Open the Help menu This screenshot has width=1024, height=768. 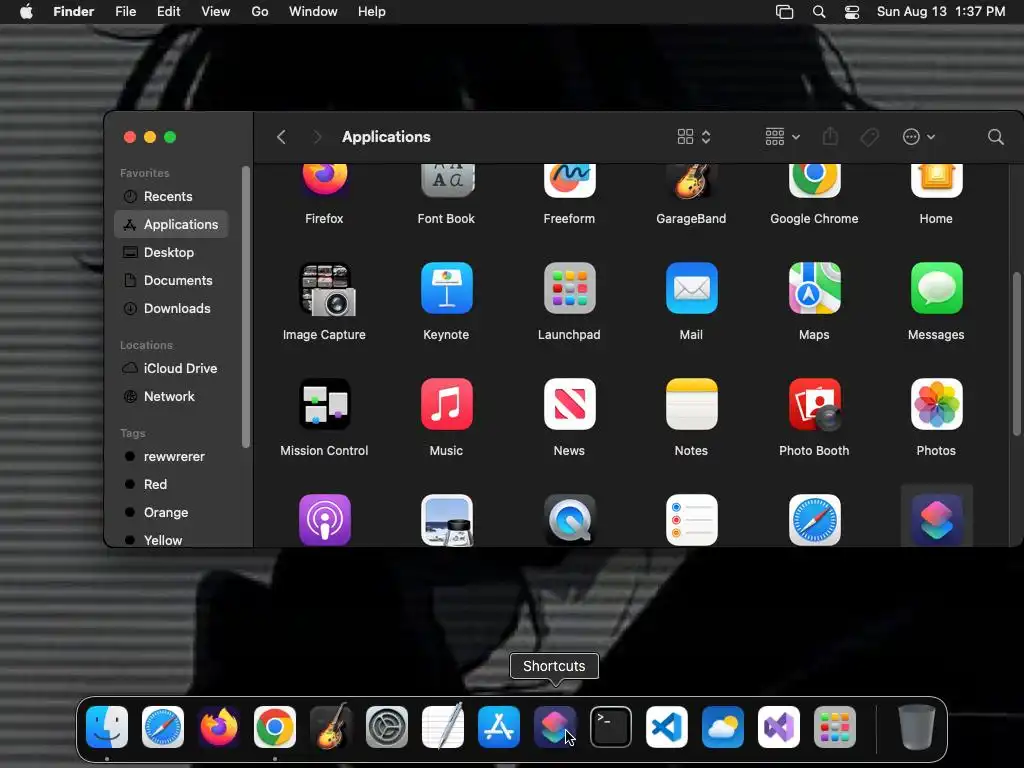(x=372, y=11)
